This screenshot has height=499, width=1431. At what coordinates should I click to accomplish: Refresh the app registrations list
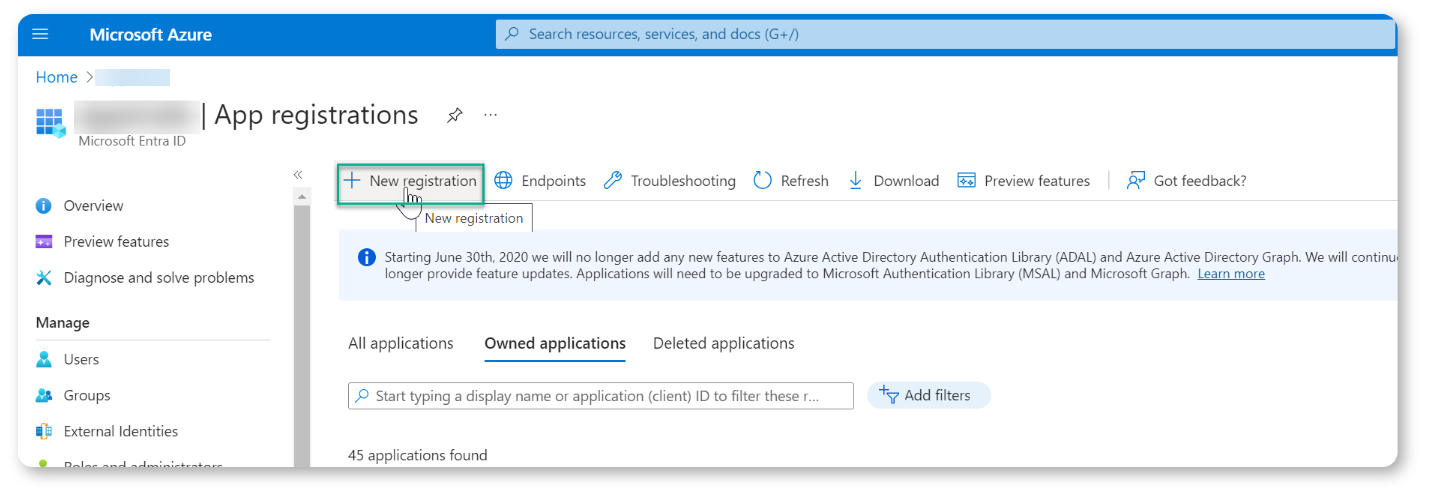(x=791, y=181)
